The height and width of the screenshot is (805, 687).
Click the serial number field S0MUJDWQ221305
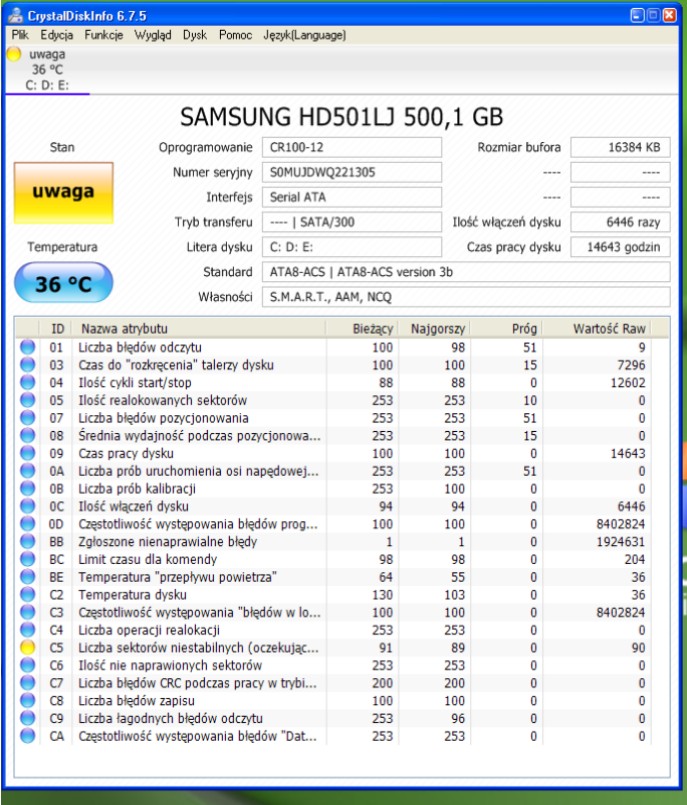point(352,172)
